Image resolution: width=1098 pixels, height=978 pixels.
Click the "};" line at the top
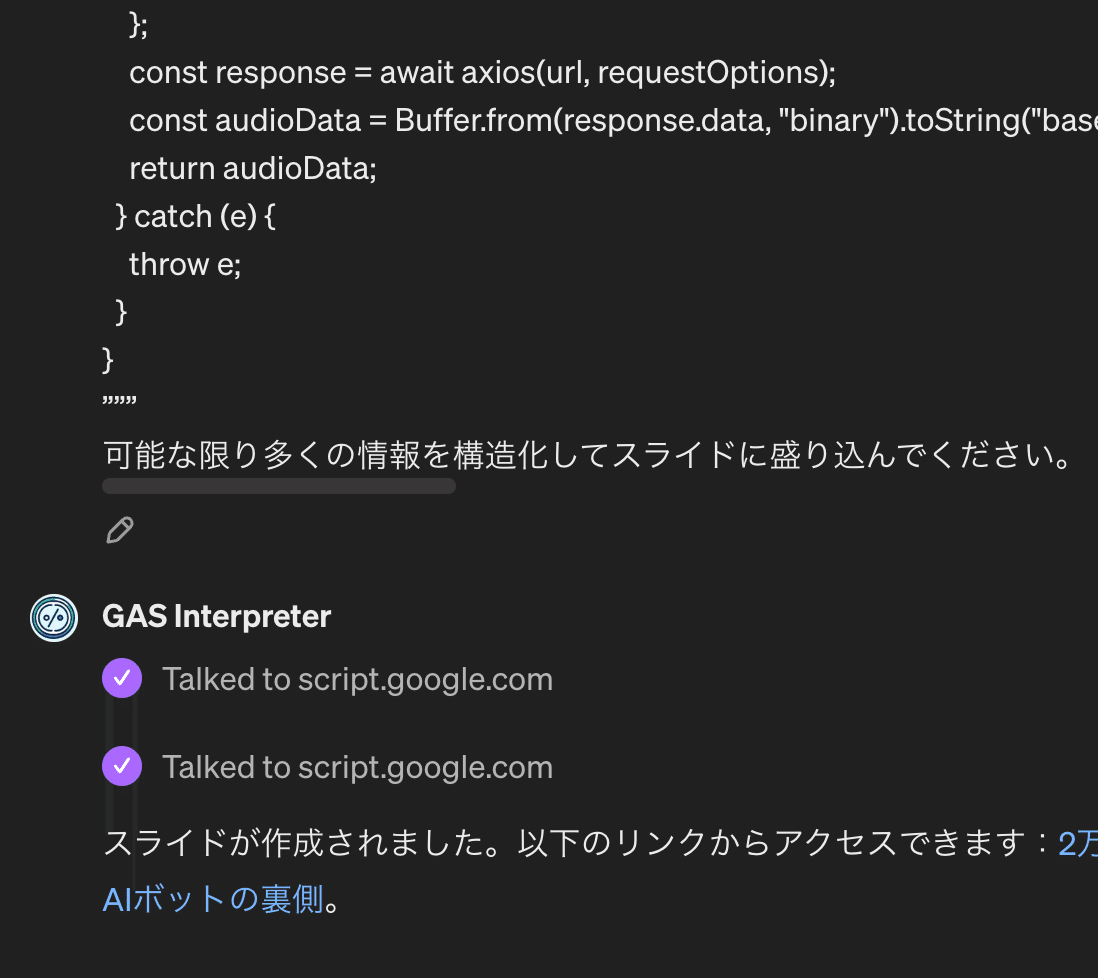138,24
